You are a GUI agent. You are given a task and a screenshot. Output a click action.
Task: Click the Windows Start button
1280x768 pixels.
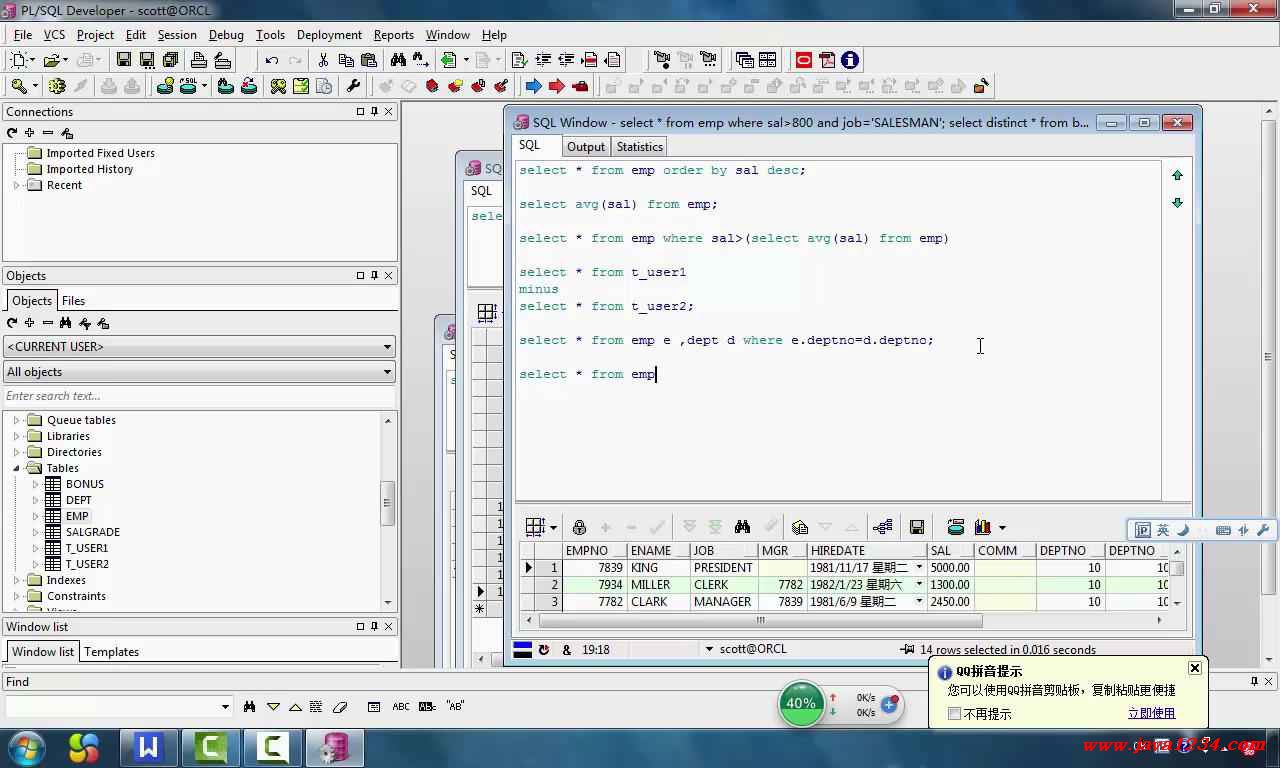coord(27,747)
